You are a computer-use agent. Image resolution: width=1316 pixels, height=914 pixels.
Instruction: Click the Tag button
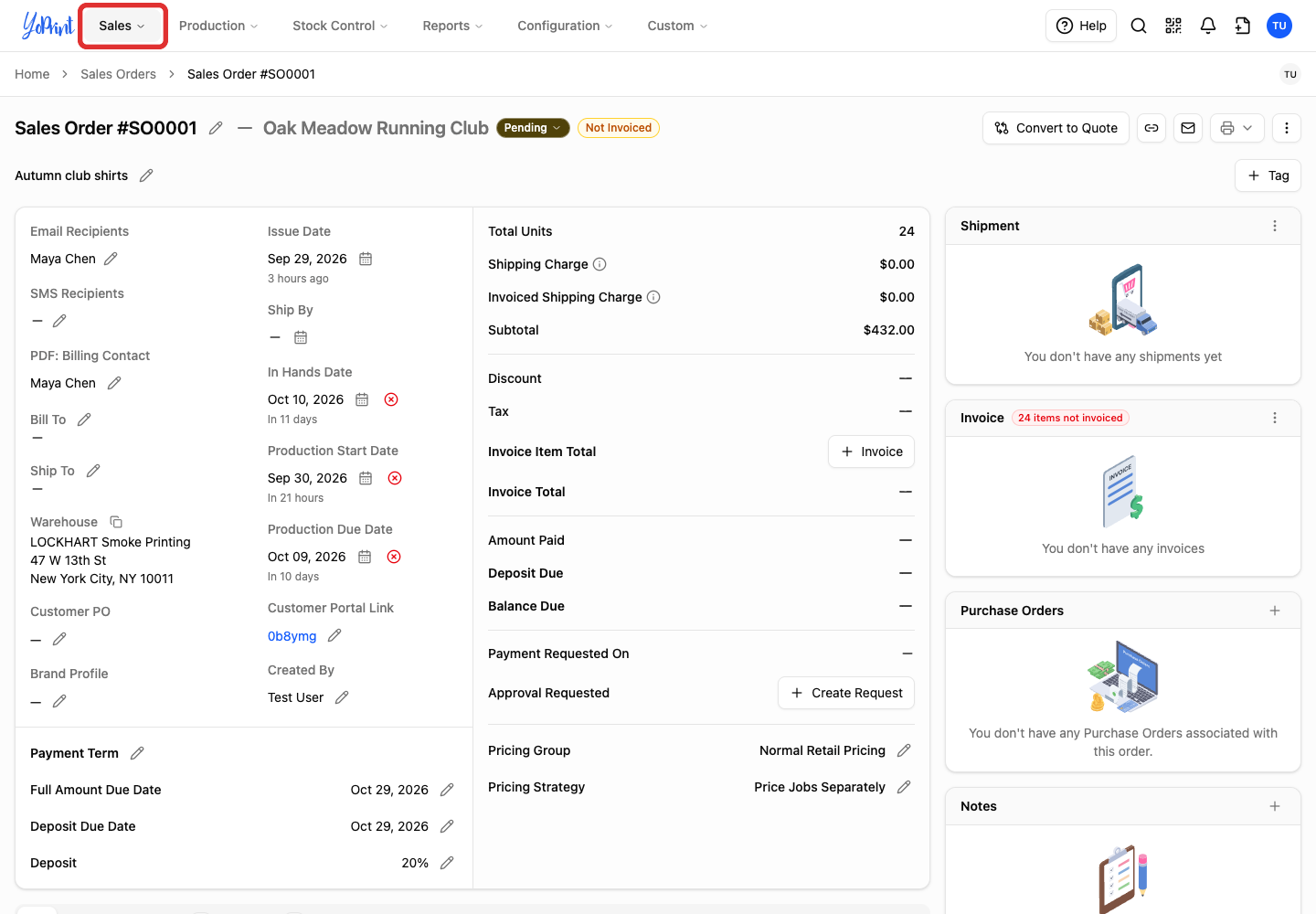(x=1268, y=175)
